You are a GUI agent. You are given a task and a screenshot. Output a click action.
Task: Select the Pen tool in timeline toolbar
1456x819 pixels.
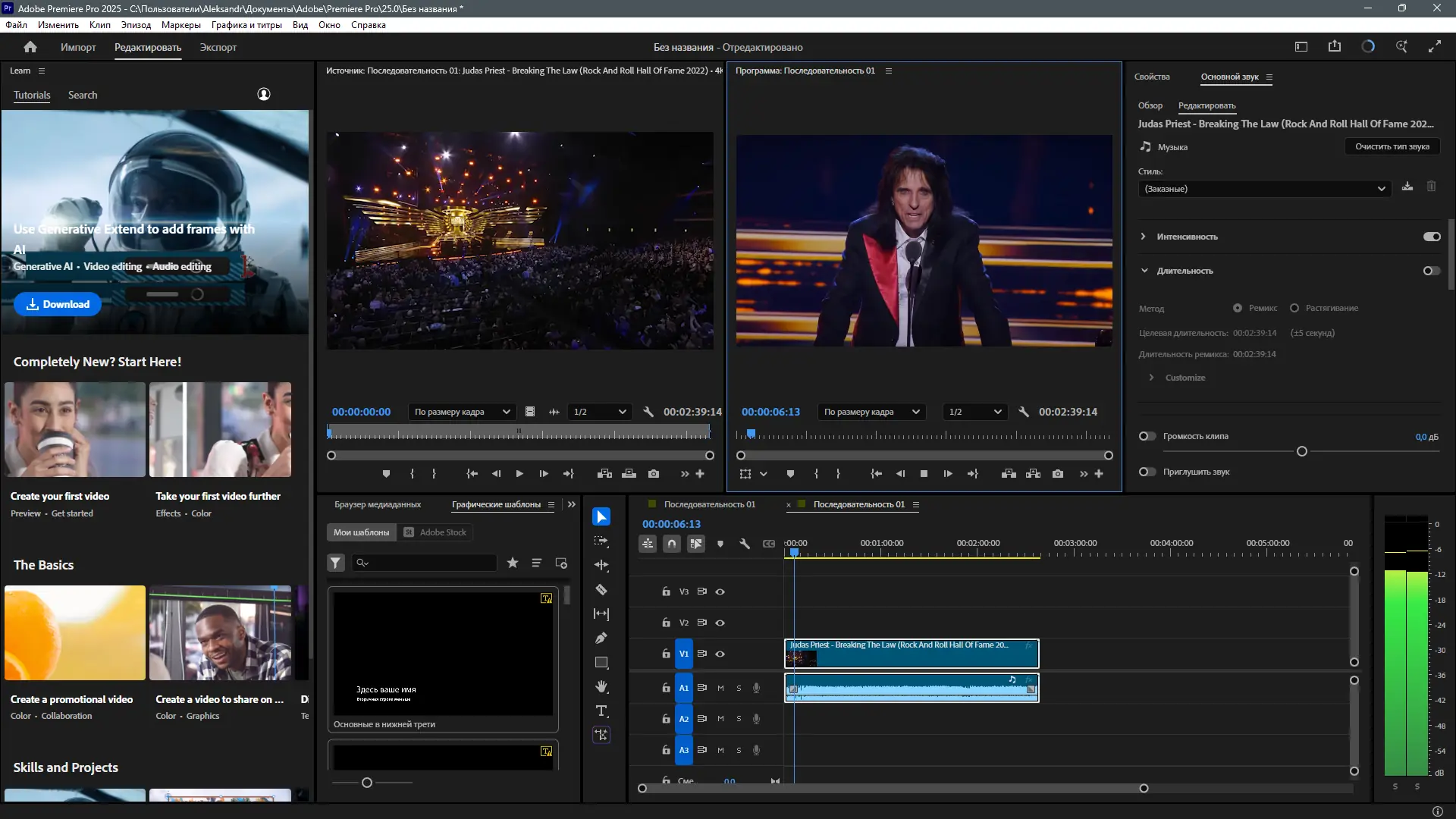coord(601,638)
